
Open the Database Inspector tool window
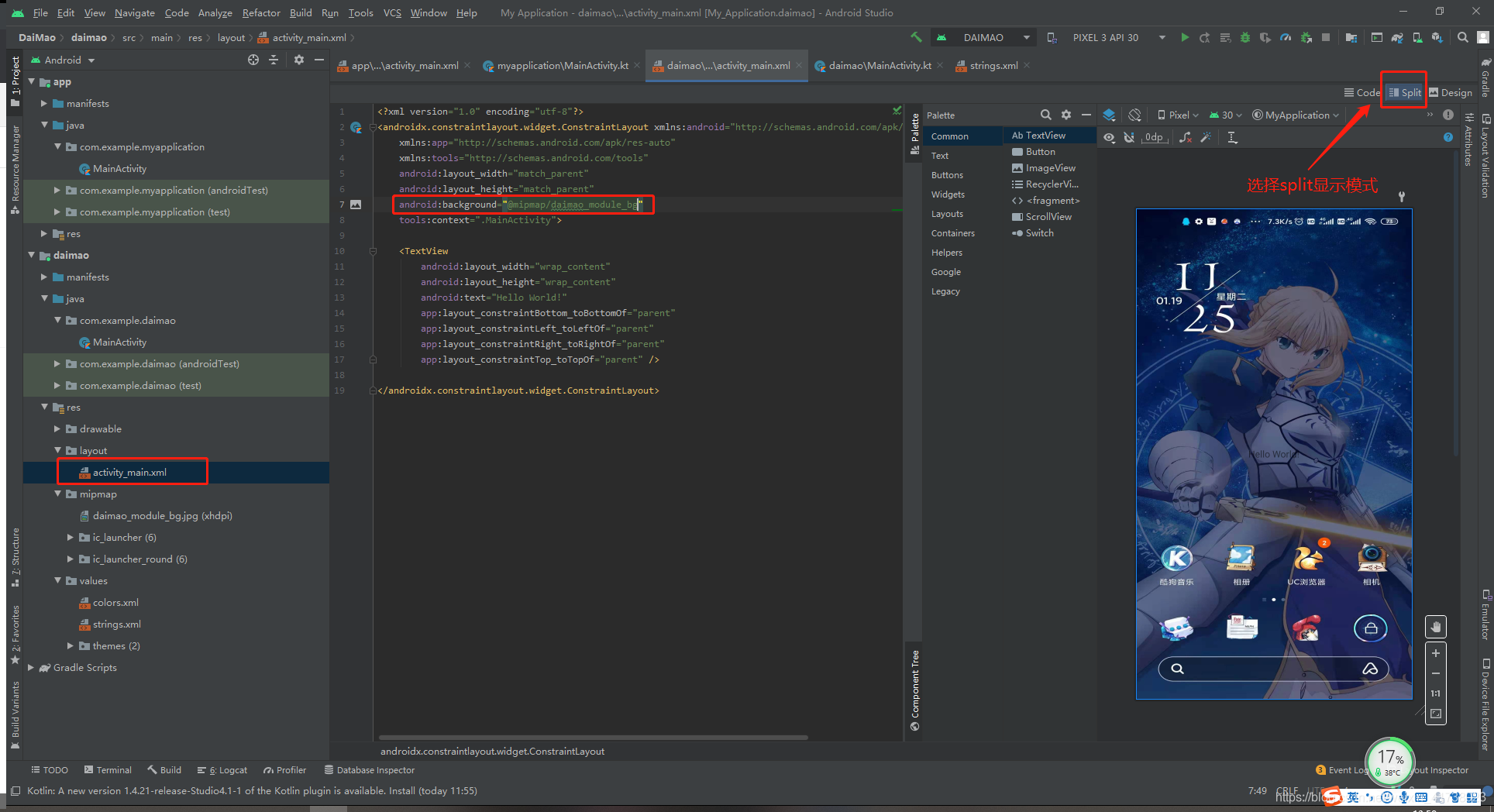370,770
